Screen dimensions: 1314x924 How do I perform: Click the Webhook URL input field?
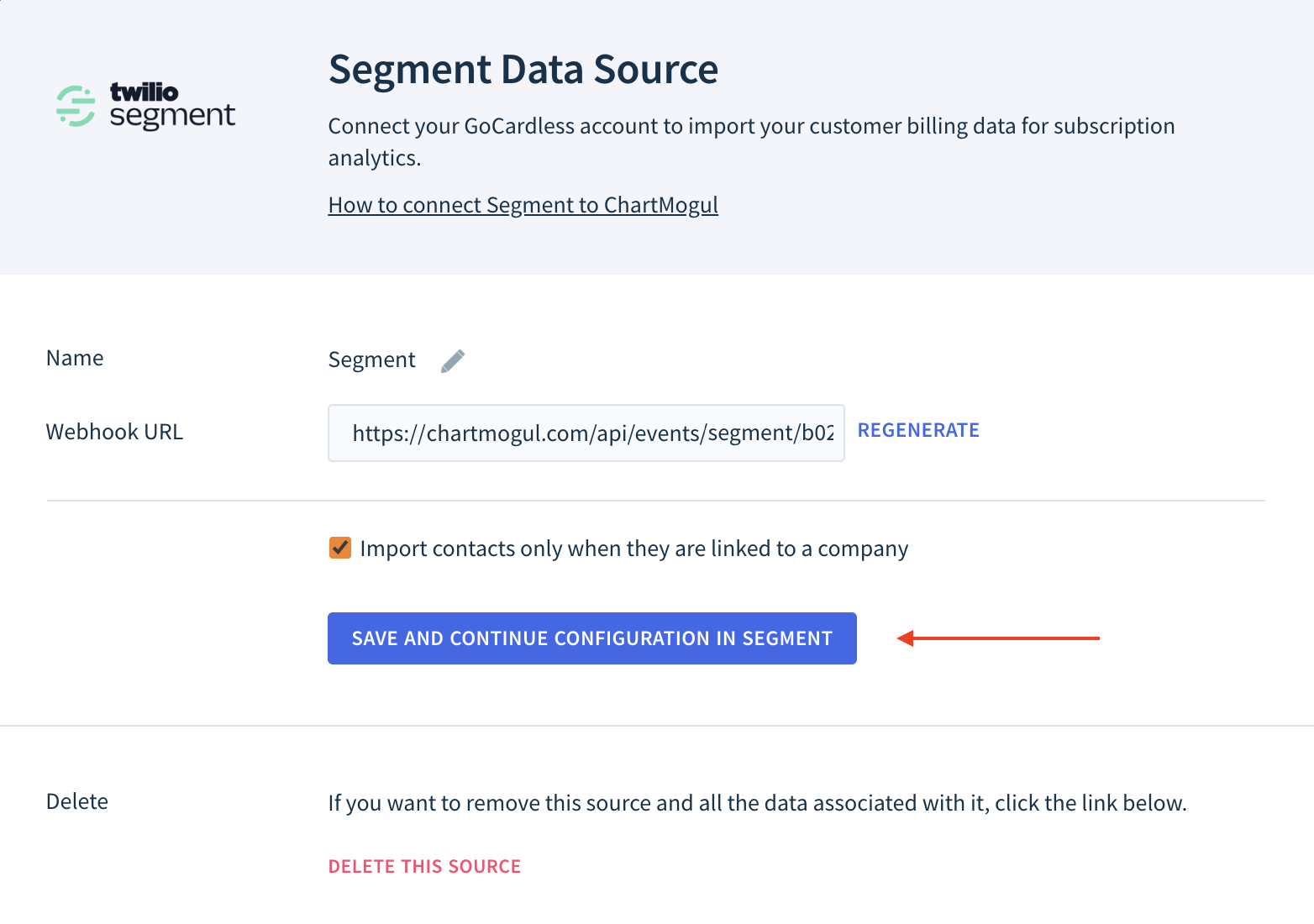[x=586, y=433]
